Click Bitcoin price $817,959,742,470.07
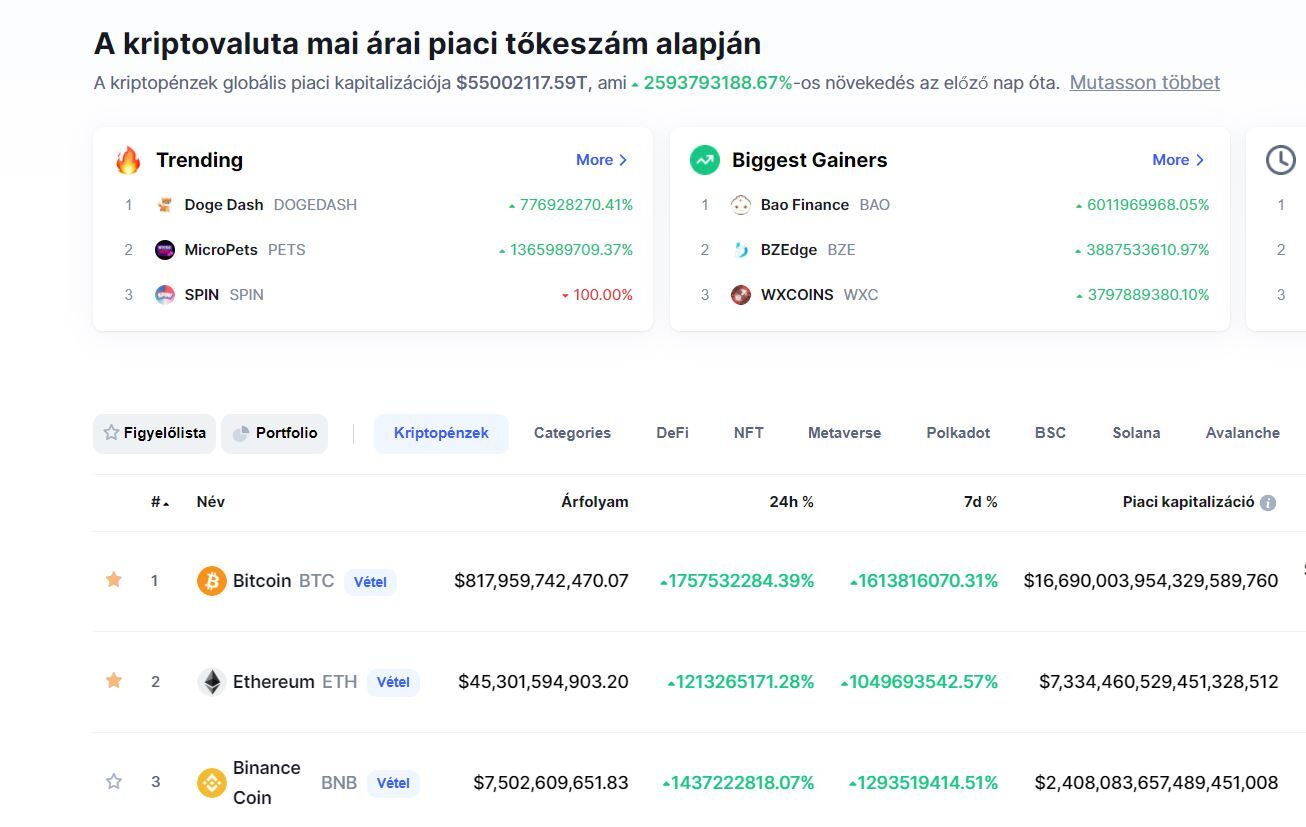This screenshot has width=1306, height=827. [541, 581]
